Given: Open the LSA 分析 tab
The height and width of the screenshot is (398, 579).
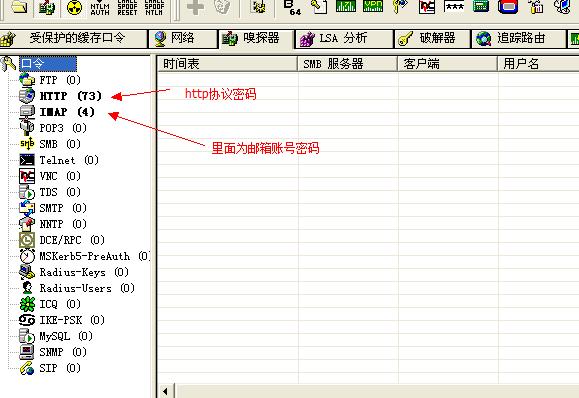Looking at the screenshot, I should coord(344,39).
